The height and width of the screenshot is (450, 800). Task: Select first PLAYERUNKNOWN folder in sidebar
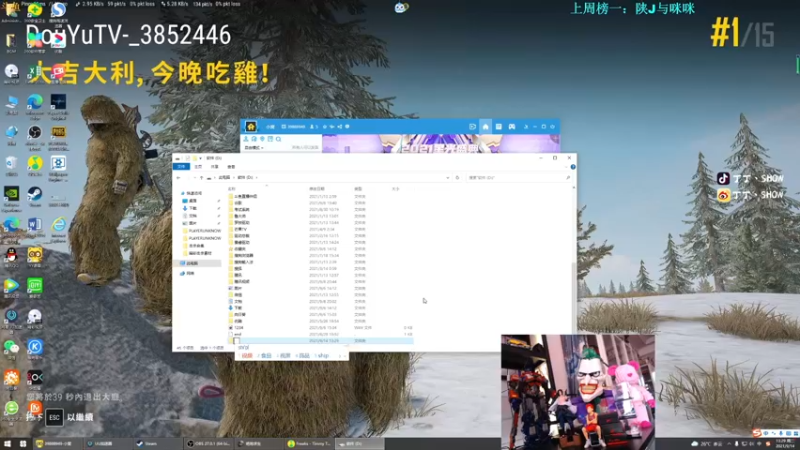202,231
